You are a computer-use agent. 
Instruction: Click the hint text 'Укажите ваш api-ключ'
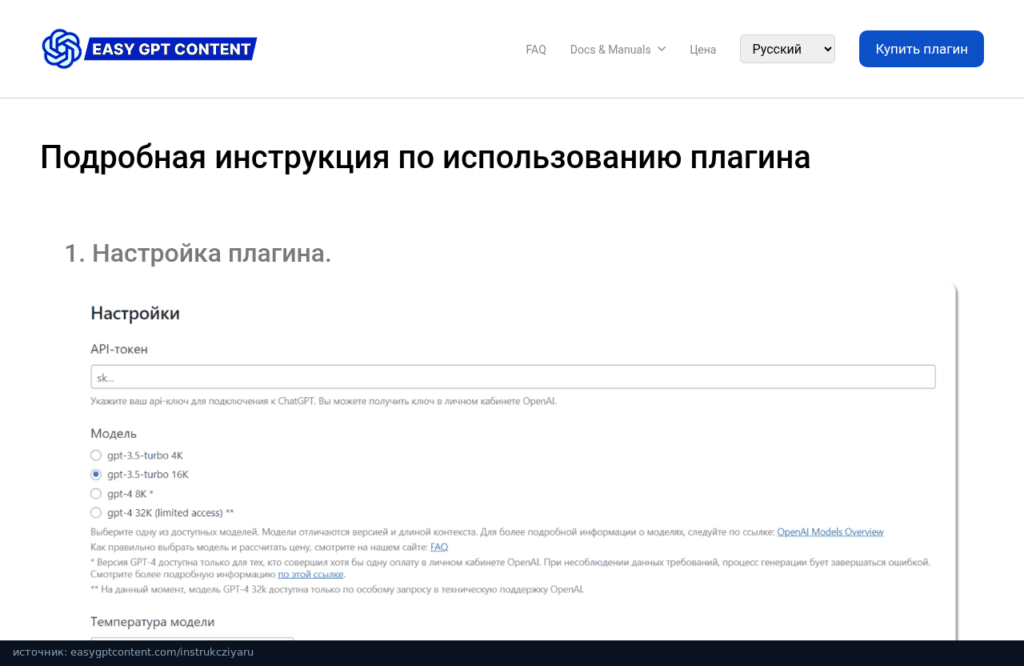(x=323, y=401)
